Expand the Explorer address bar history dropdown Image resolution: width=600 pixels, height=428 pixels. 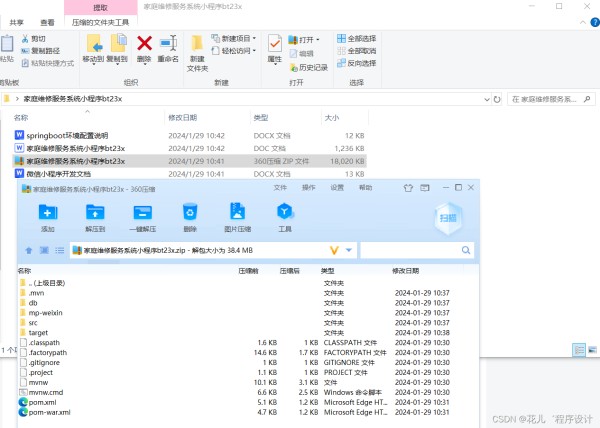click(487, 99)
